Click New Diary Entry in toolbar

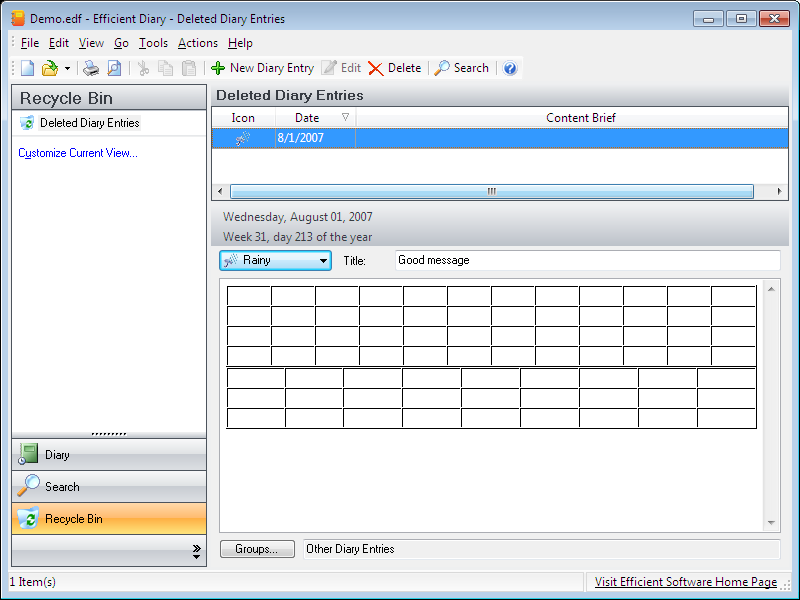(x=262, y=68)
